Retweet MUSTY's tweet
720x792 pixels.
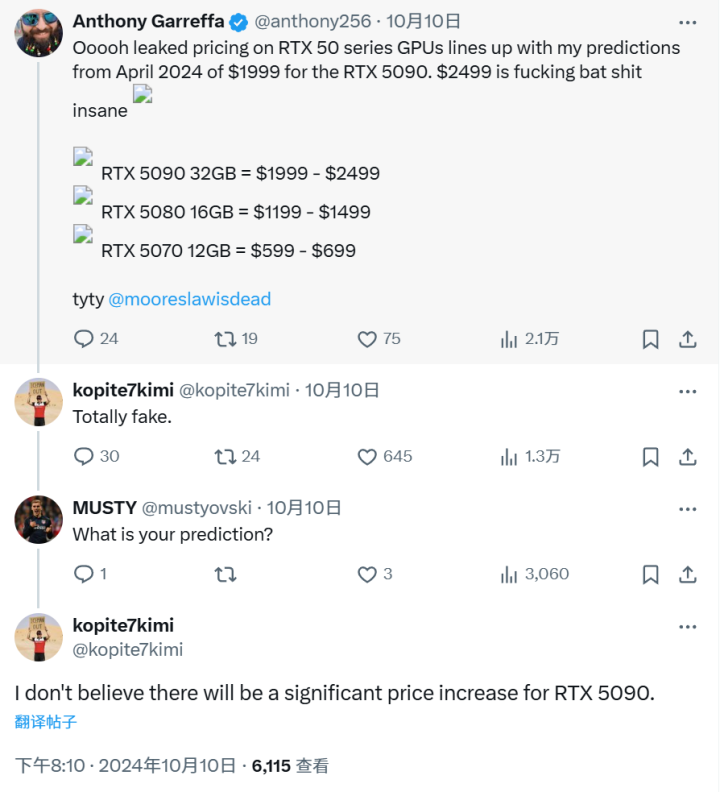pos(226,574)
